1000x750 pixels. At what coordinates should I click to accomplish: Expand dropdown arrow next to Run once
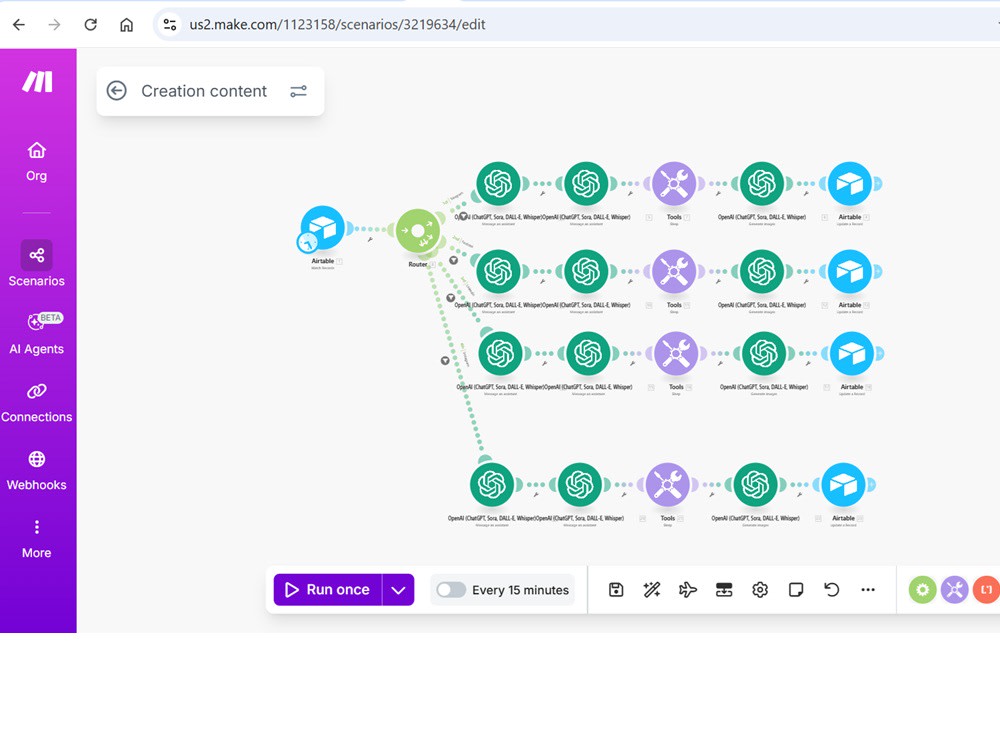(x=399, y=590)
